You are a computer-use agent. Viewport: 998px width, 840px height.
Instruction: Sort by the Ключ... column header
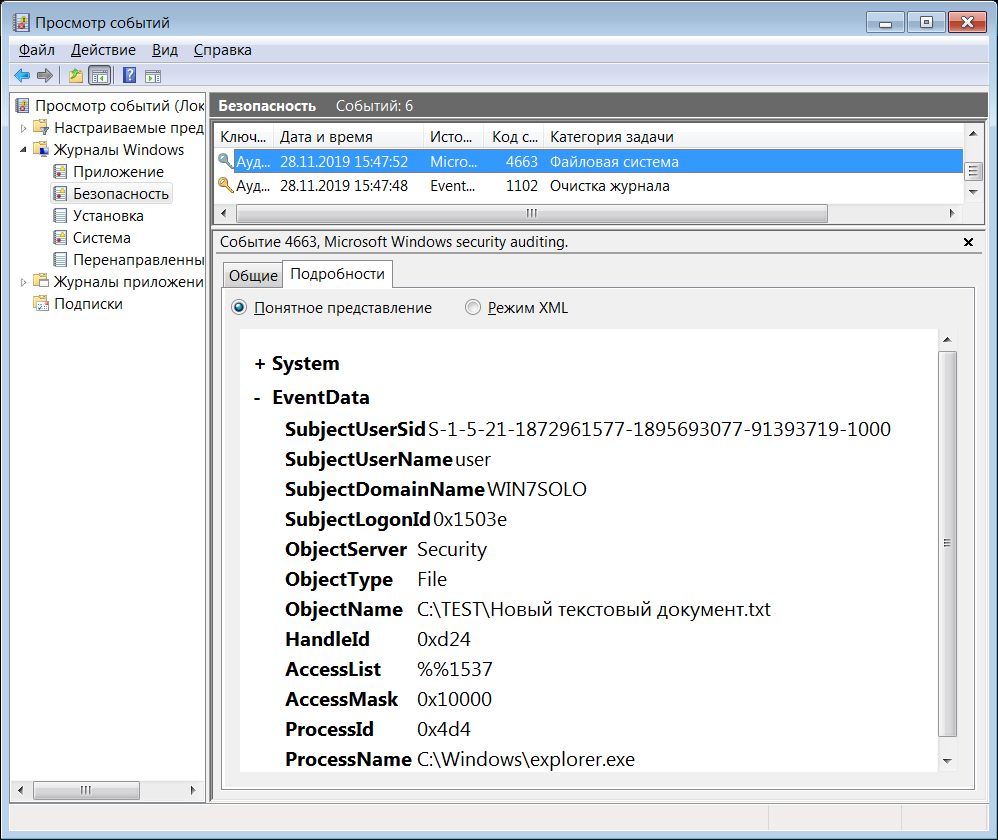(x=244, y=137)
